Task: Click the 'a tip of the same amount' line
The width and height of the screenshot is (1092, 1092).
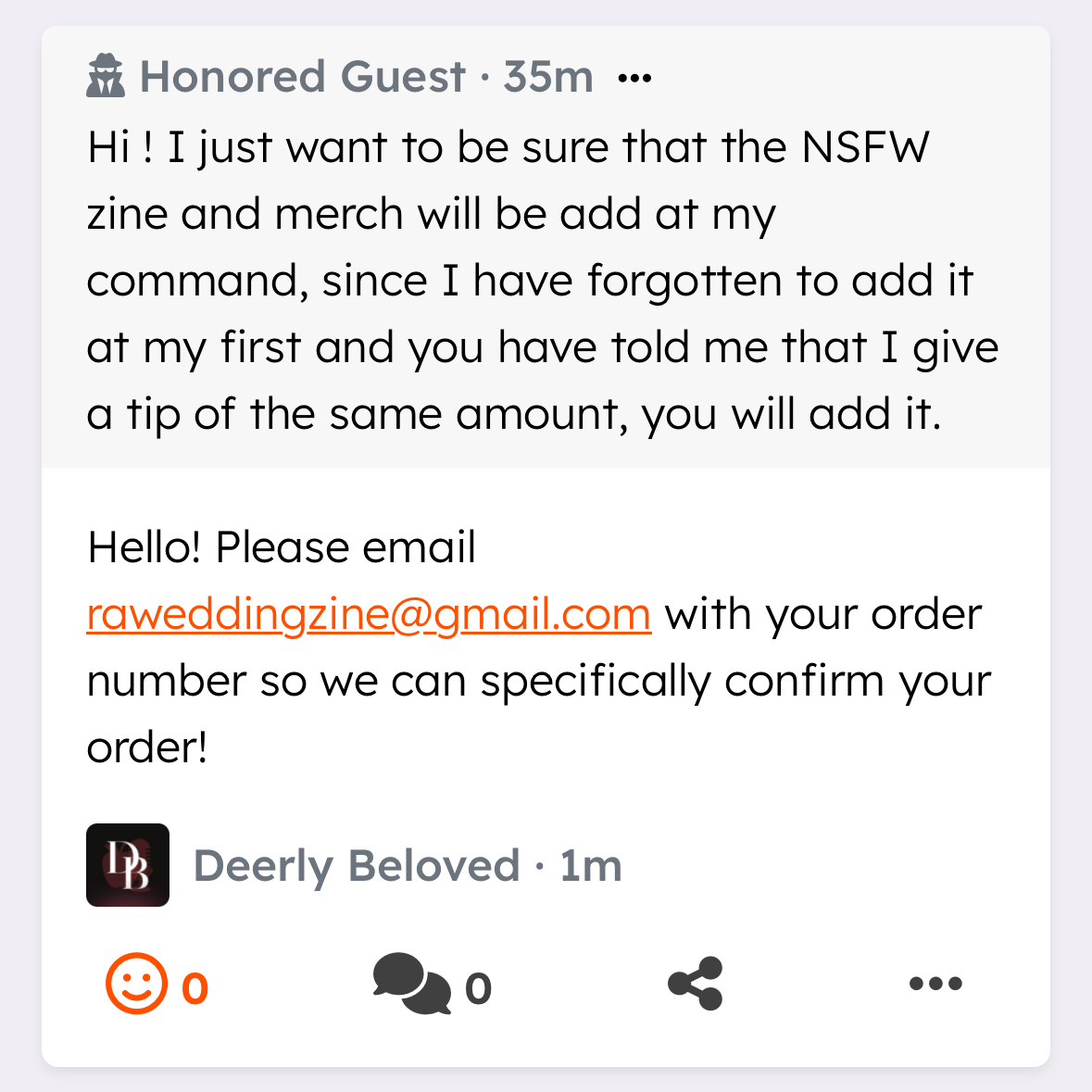Action: point(514,414)
